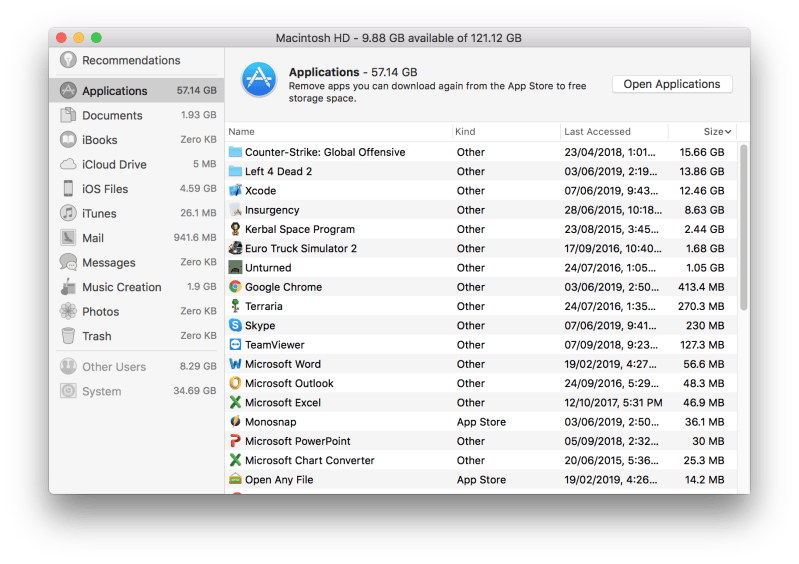Click the Photos flower icon
The width and height of the screenshot is (799, 564).
[68, 311]
